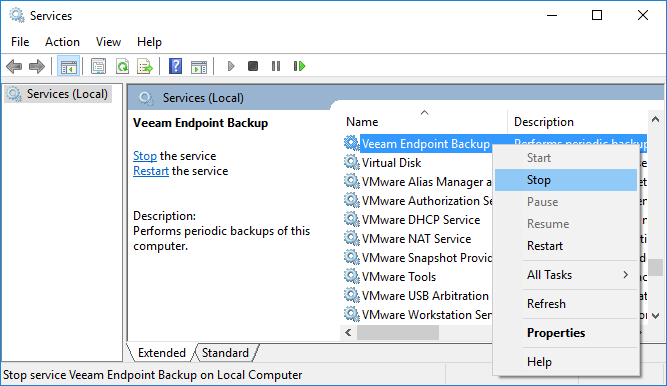Select the VMware Alias Manager row
The height and width of the screenshot is (386, 667).
point(418,182)
